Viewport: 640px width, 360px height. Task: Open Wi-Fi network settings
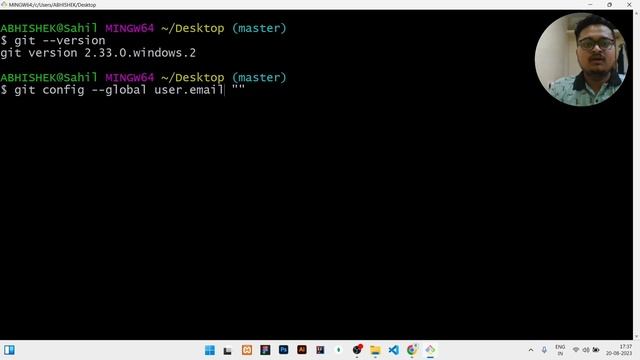(x=576, y=350)
